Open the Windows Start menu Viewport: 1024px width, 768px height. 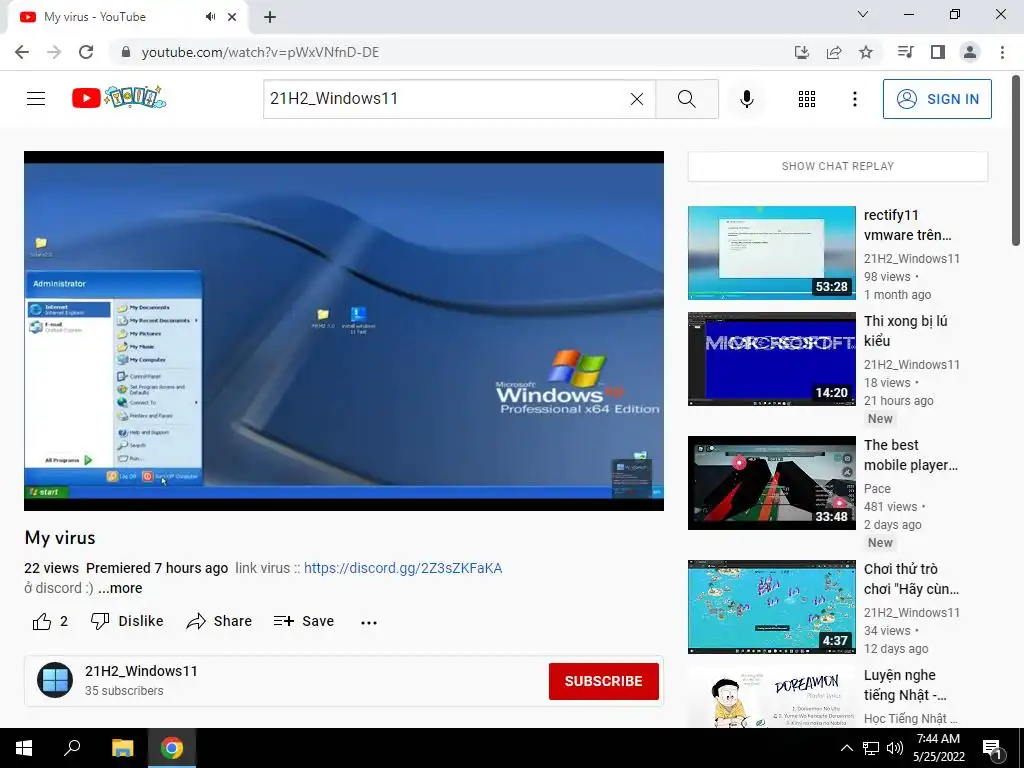coord(24,748)
